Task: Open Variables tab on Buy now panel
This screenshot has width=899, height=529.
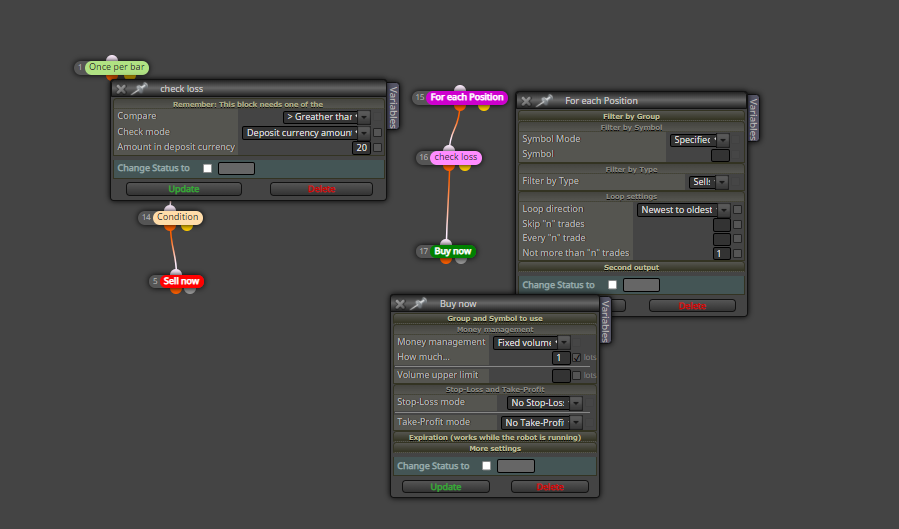Action: coord(605,321)
